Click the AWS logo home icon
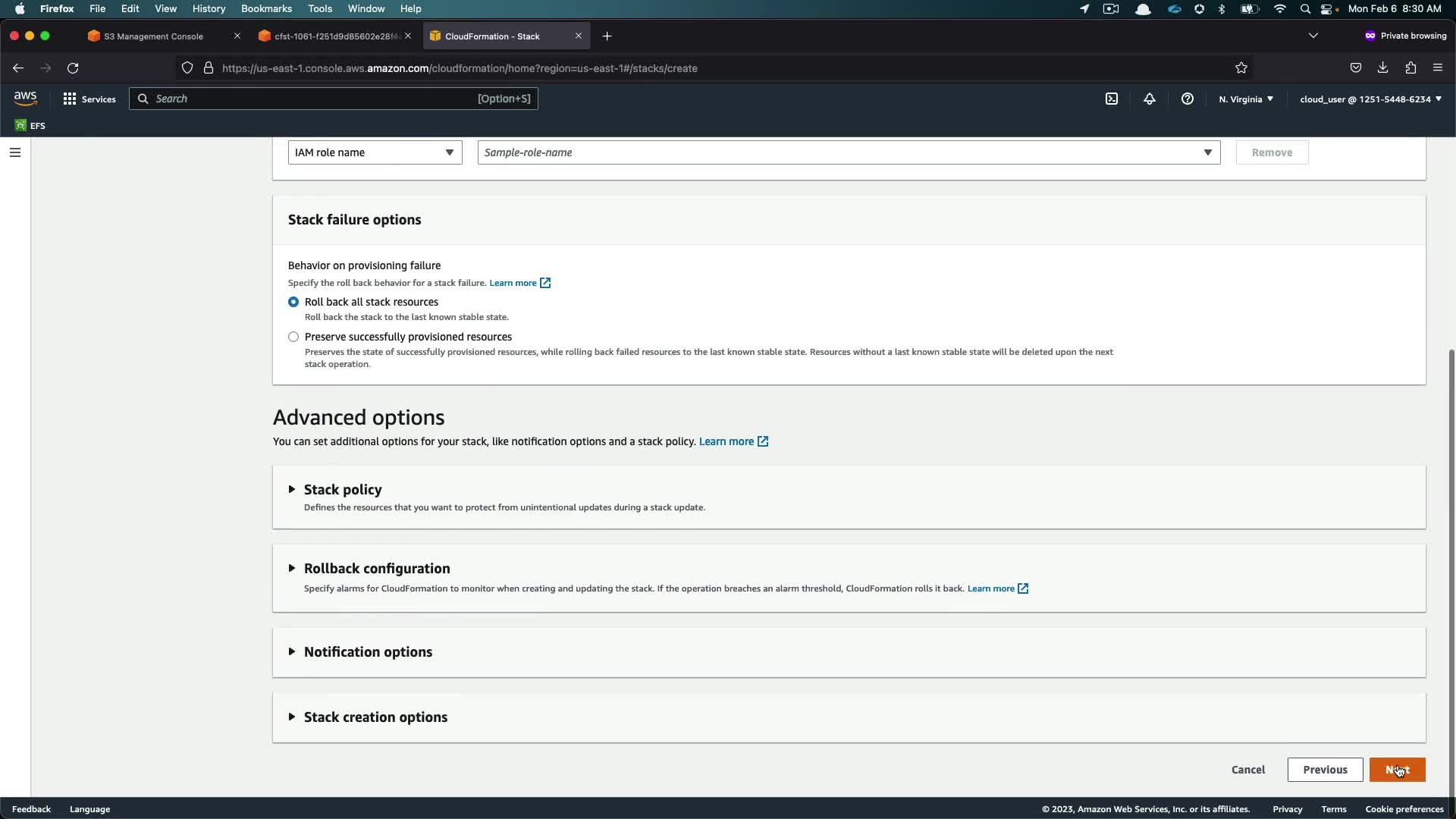Viewport: 1456px width, 819px height. (25, 99)
